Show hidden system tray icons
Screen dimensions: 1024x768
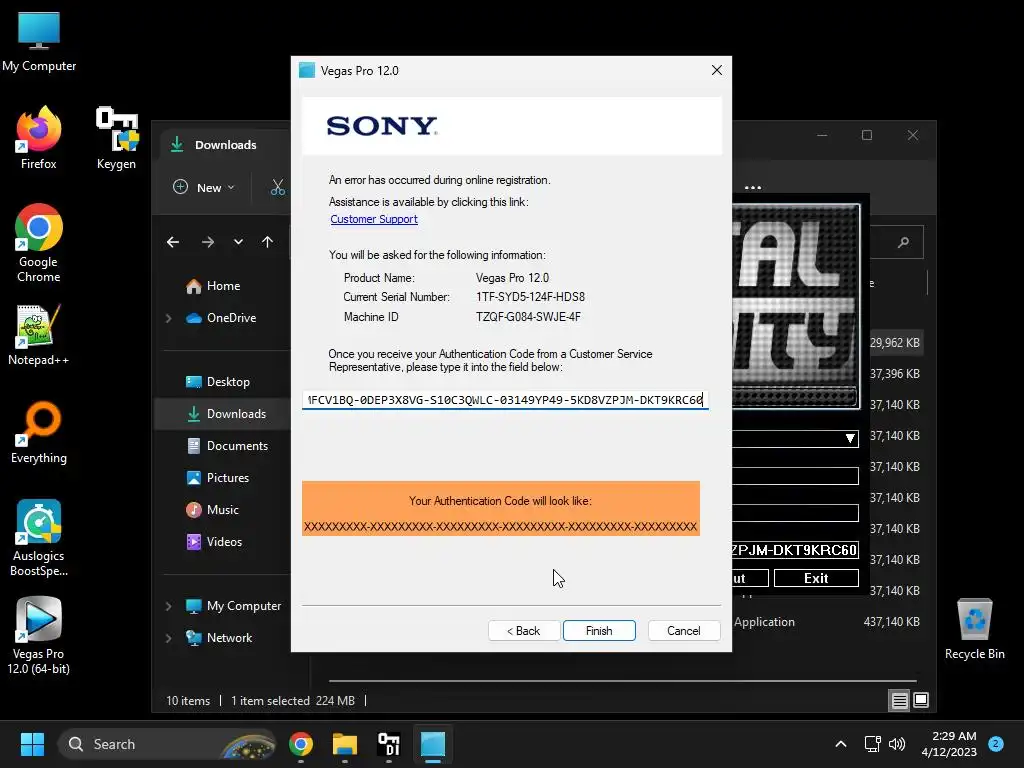click(840, 744)
